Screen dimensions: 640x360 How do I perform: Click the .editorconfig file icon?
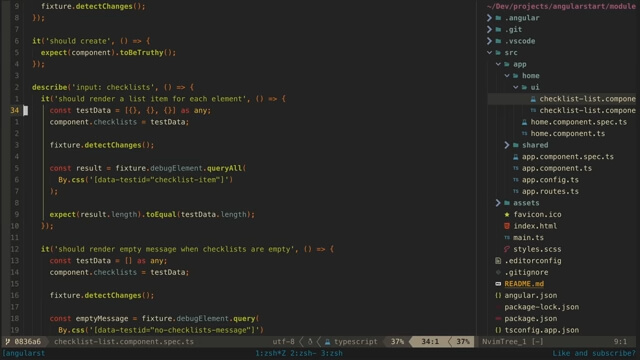498,260
